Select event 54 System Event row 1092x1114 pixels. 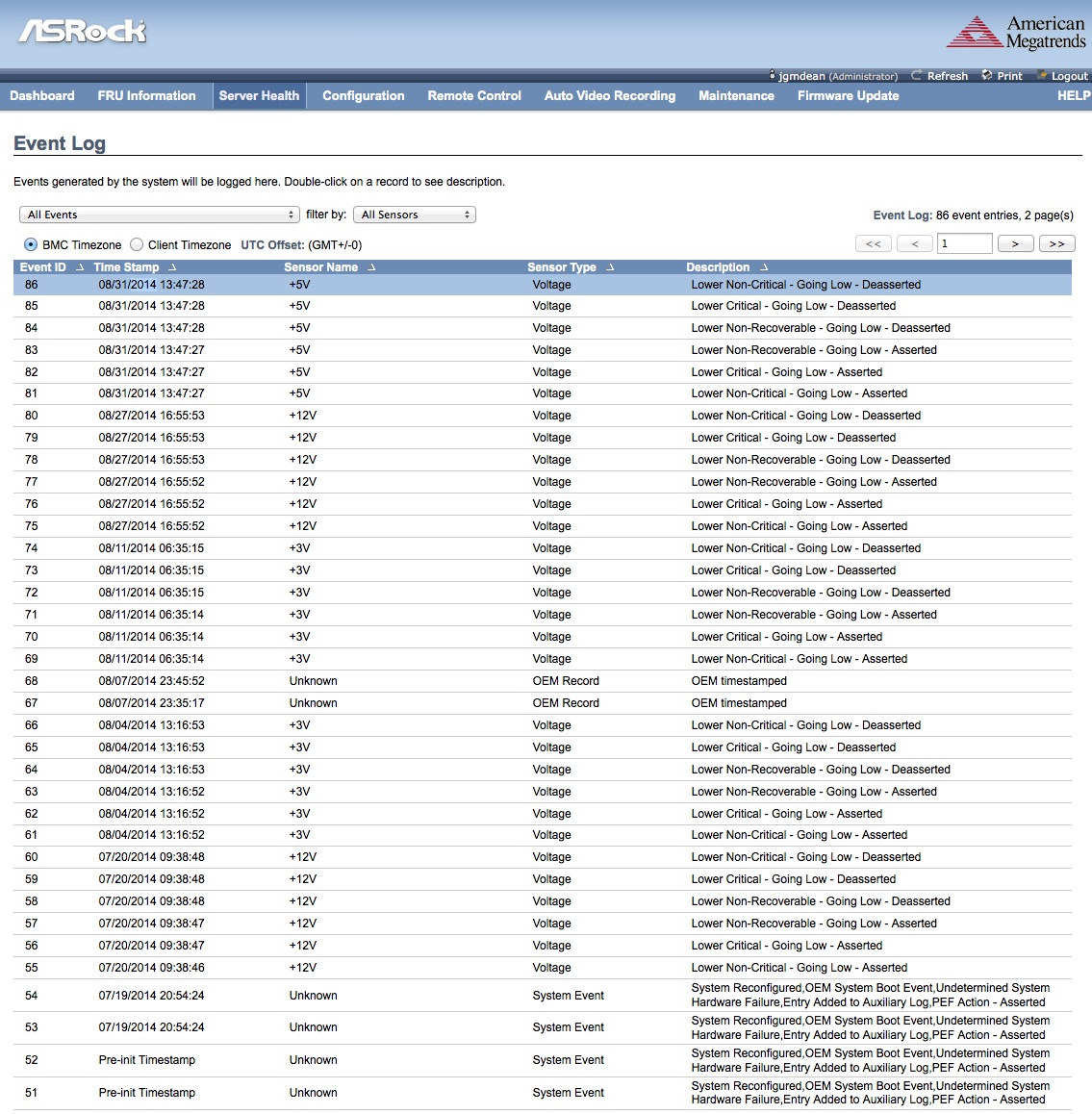click(x=542, y=996)
